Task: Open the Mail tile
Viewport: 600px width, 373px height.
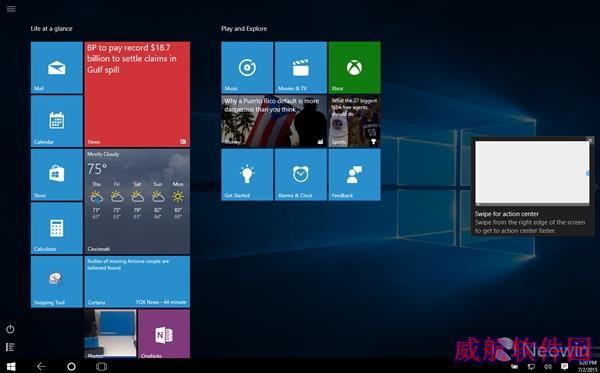Action: (x=57, y=67)
